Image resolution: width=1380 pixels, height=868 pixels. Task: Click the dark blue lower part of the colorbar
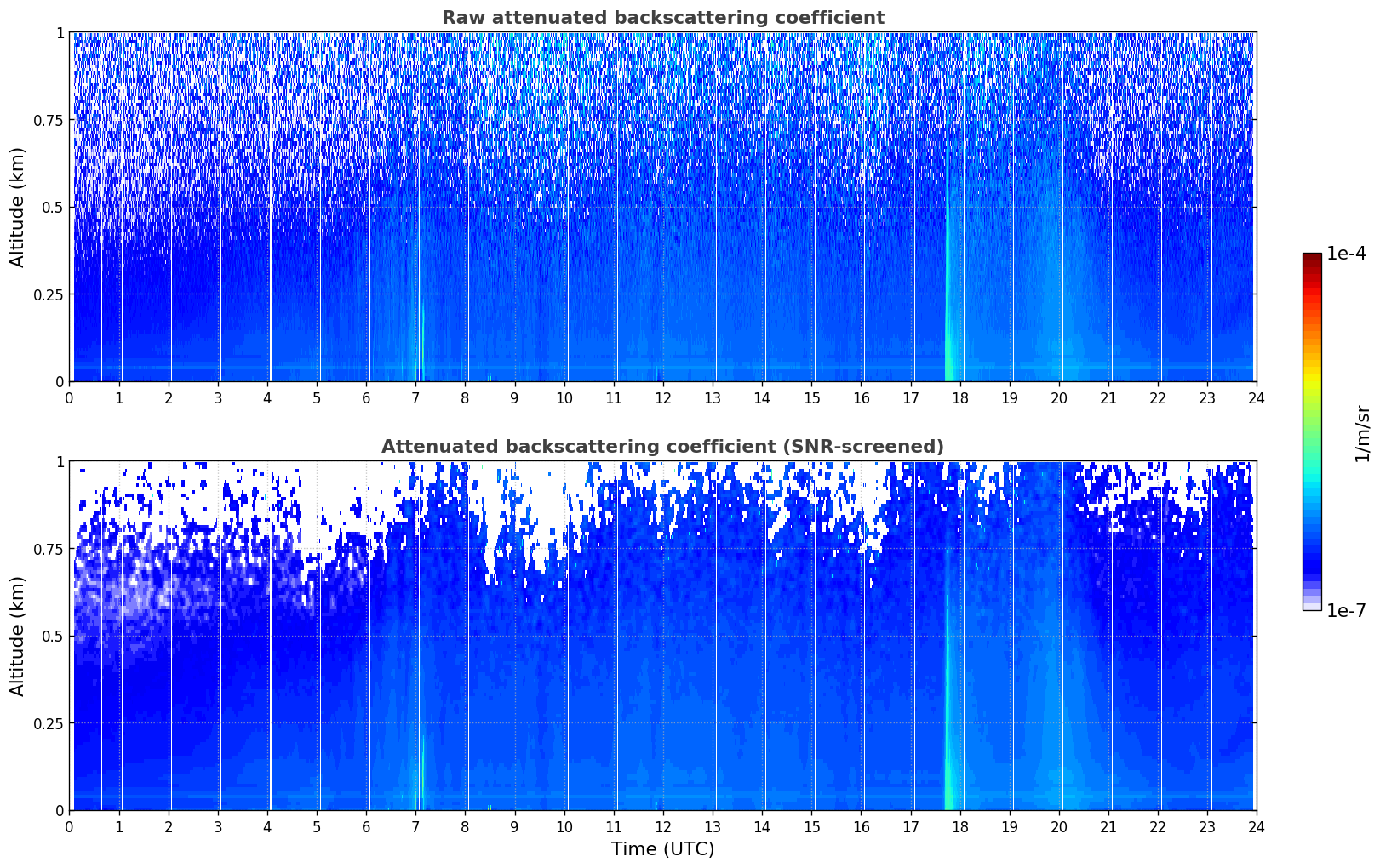[1312, 562]
